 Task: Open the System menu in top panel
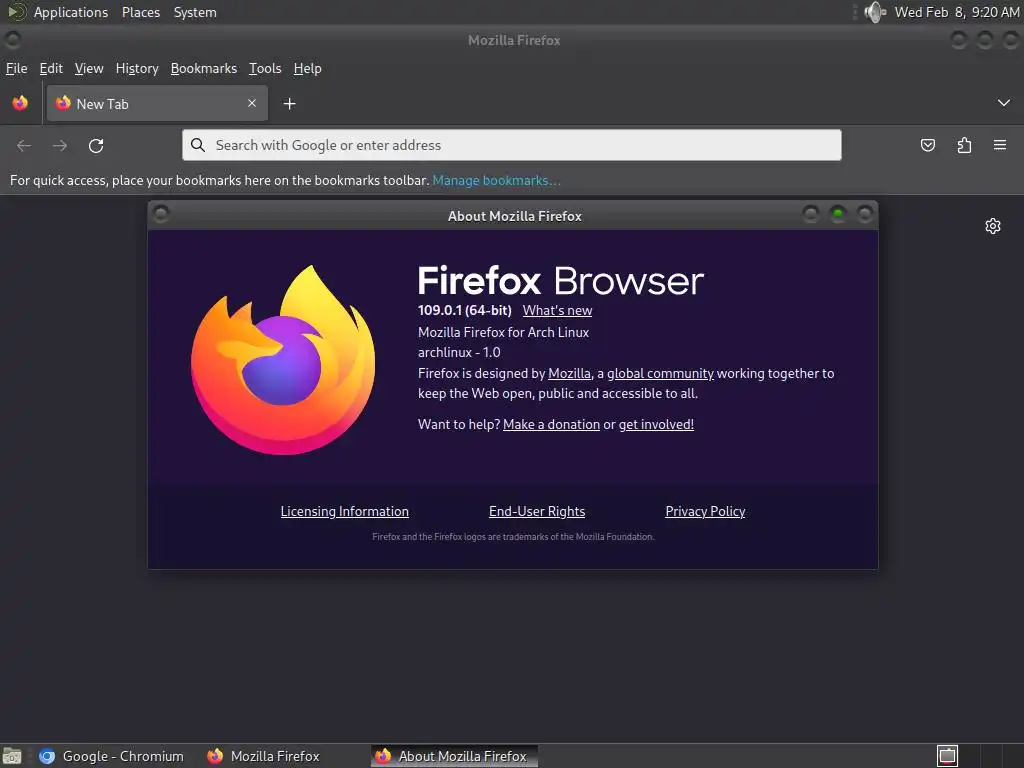coord(195,12)
